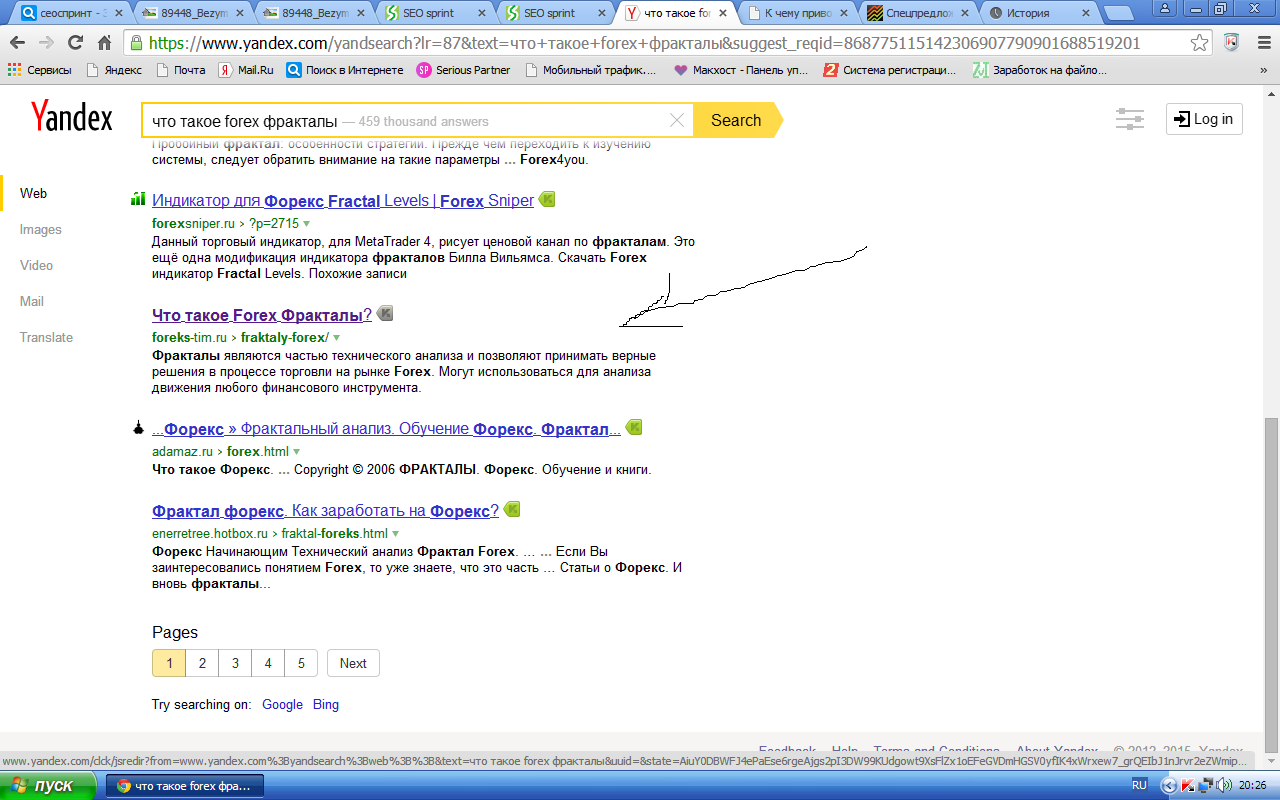Open the Почта bookmark
The width and height of the screenshot is (1280, 800).
click(x=179, y=70)
